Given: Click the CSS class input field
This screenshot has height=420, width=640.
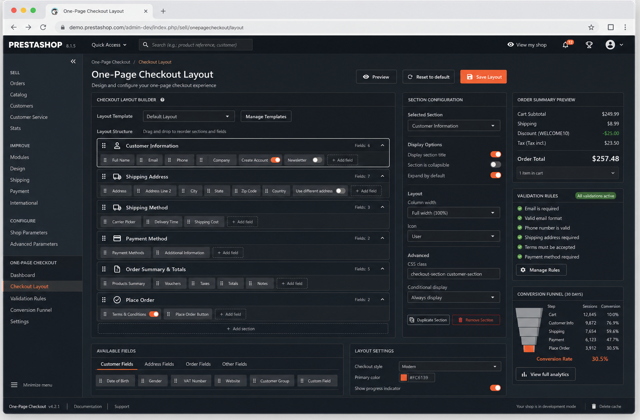Looking at the screenshot, I should 453,274.
